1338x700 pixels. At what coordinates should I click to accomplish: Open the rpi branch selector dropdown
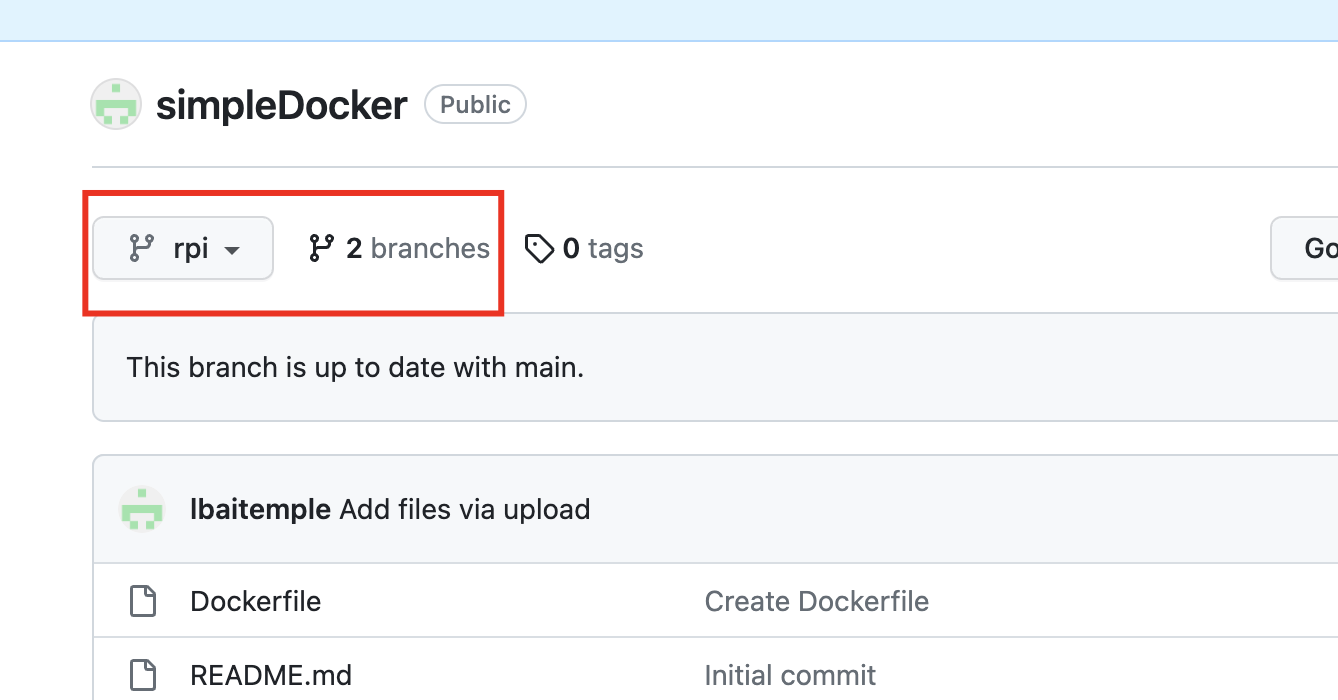pos(183,248)
